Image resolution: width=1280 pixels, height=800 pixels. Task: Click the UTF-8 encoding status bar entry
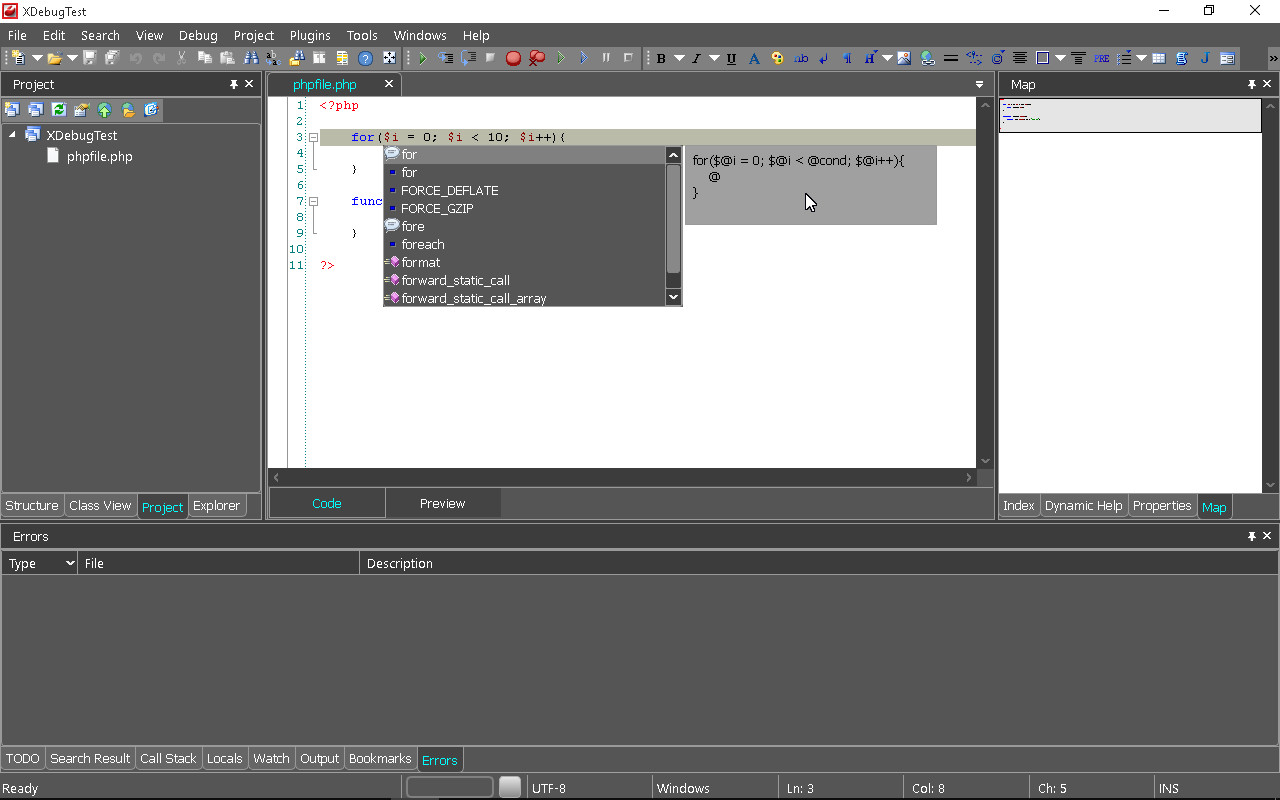[x=549, y=788]
